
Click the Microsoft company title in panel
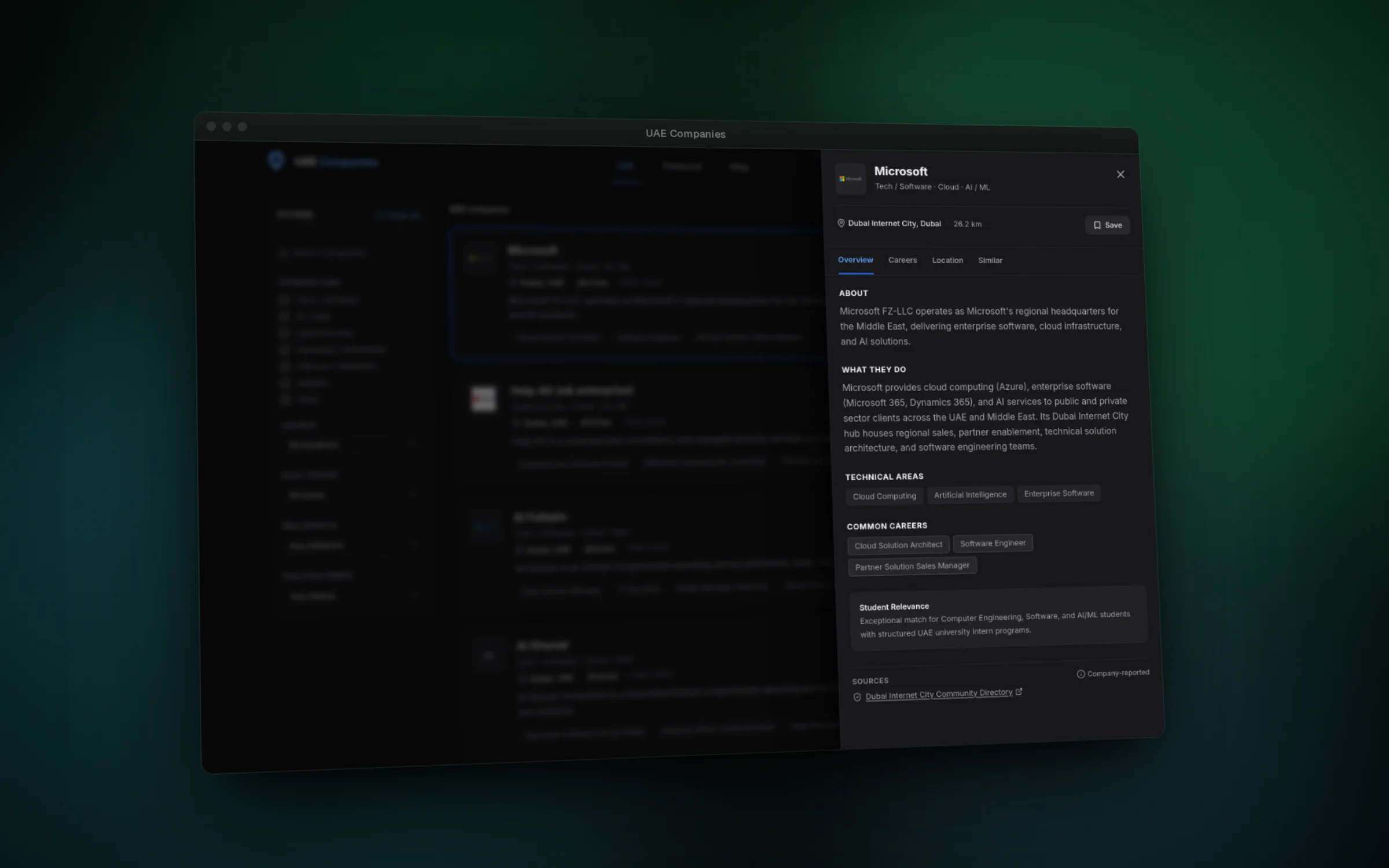pos(901,171)
